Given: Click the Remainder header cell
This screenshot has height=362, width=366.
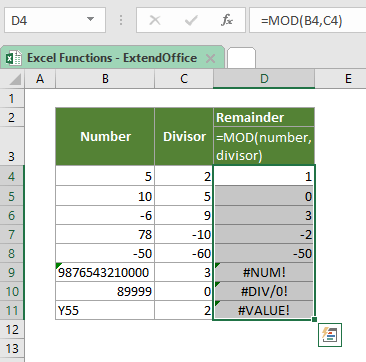Looking at the screenshot, I should coord(264,117).
